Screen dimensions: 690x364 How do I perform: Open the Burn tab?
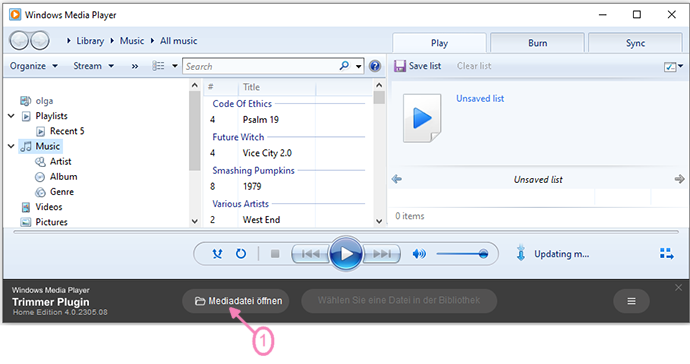[538, 43]
